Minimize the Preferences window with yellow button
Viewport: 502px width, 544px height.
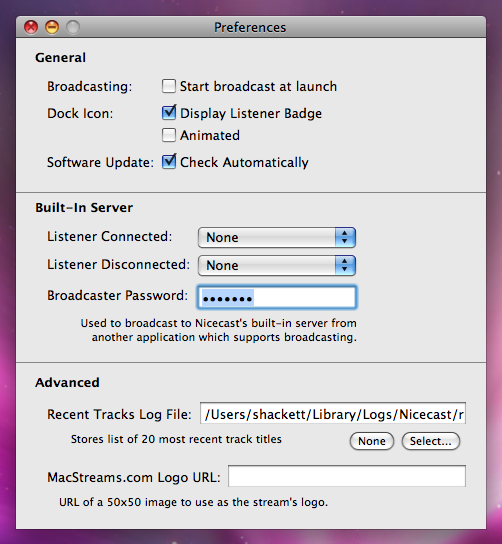[52, 27]
